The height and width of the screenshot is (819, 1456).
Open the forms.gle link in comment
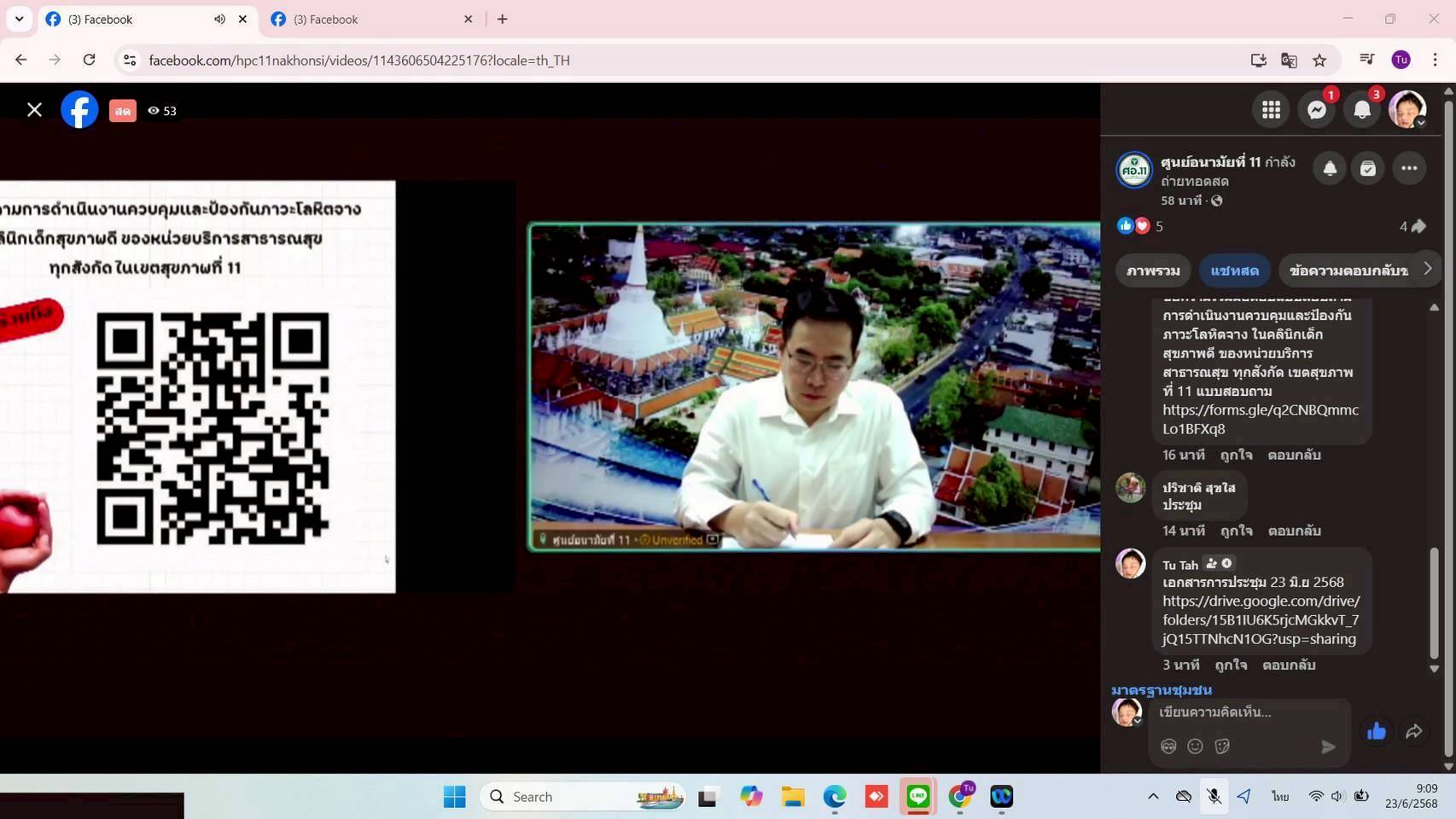(1260, 419)
